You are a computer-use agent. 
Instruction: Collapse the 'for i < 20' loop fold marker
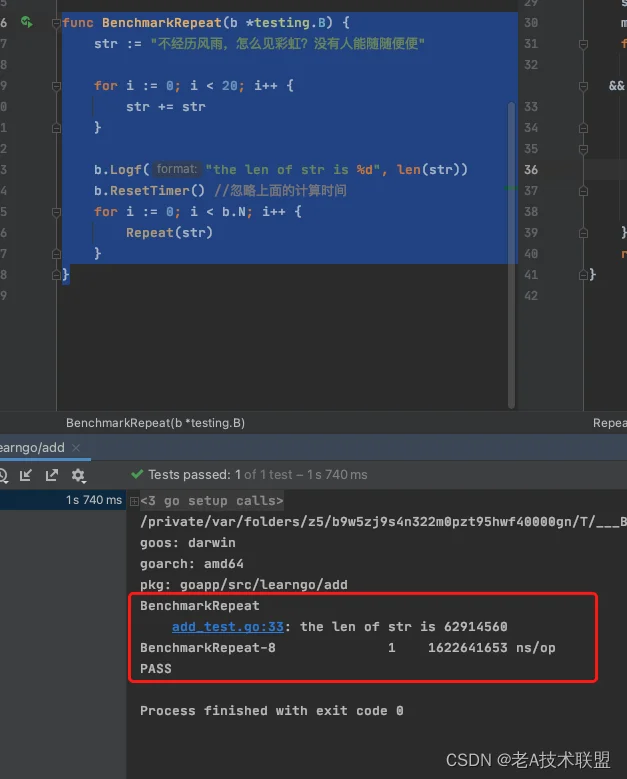click(x=57, y=86)
